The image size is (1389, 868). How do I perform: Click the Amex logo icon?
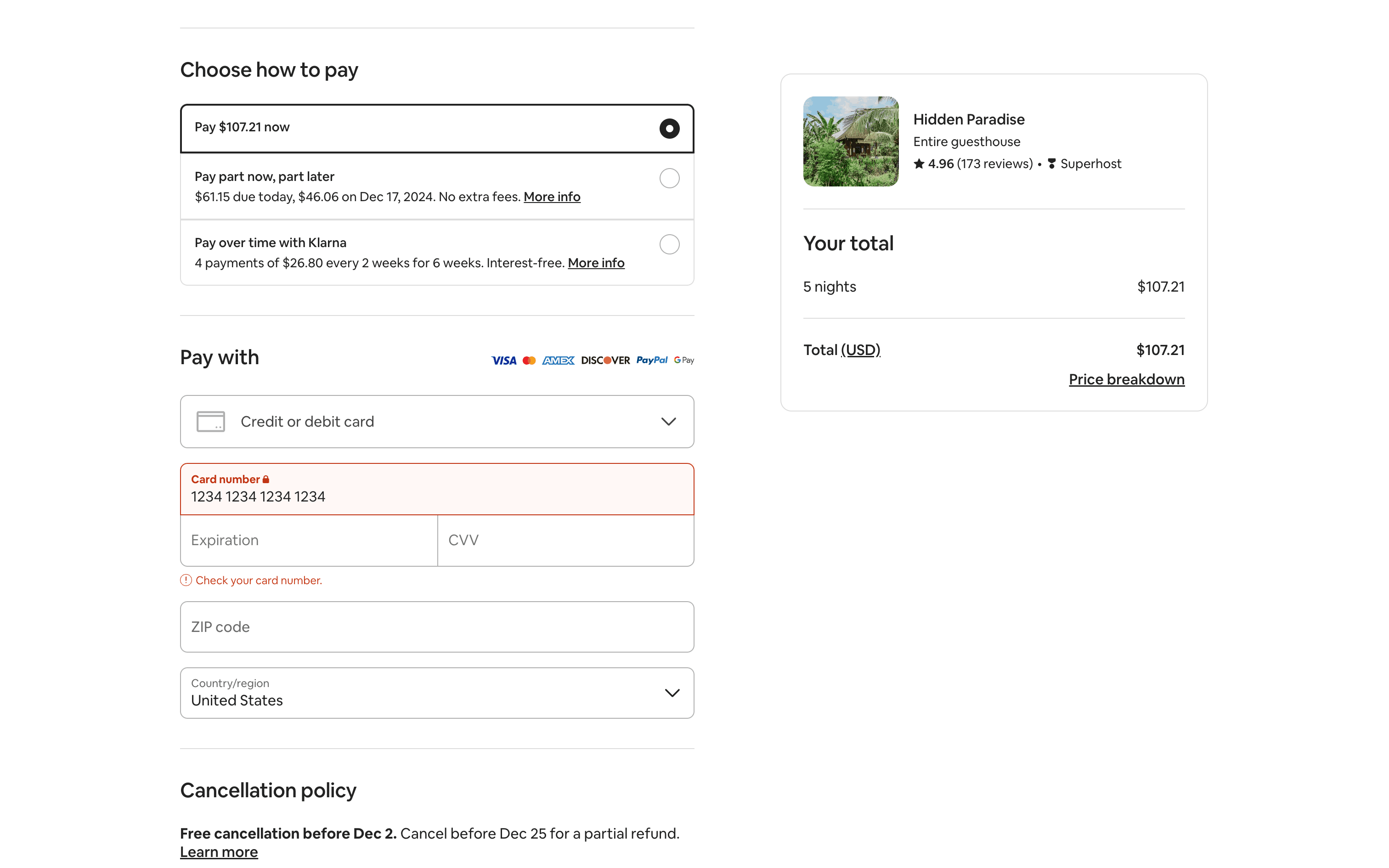tap(558, 361)
